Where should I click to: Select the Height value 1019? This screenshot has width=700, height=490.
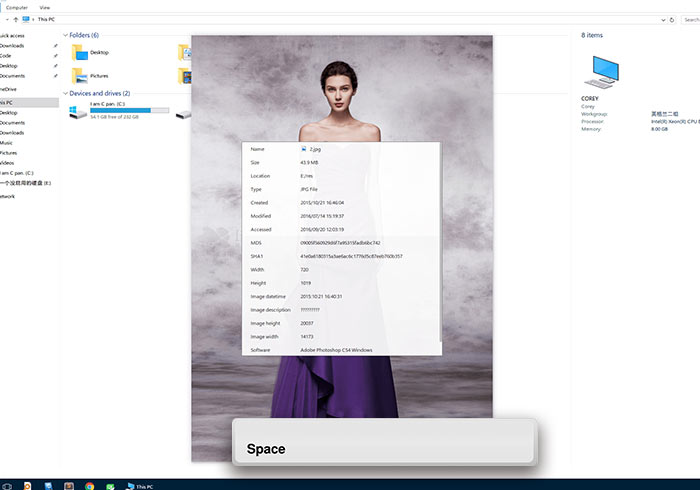[x=306, y=283]
